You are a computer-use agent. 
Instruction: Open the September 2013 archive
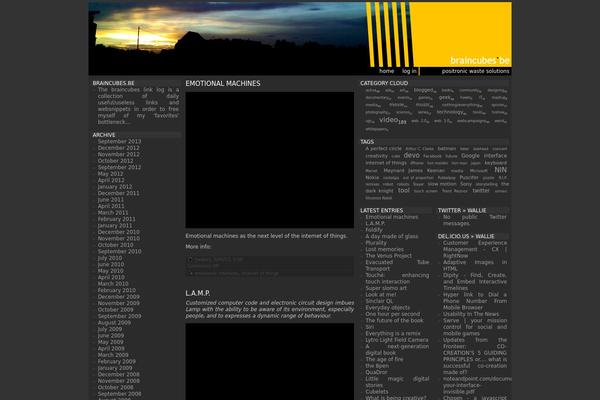pos(119,142)
